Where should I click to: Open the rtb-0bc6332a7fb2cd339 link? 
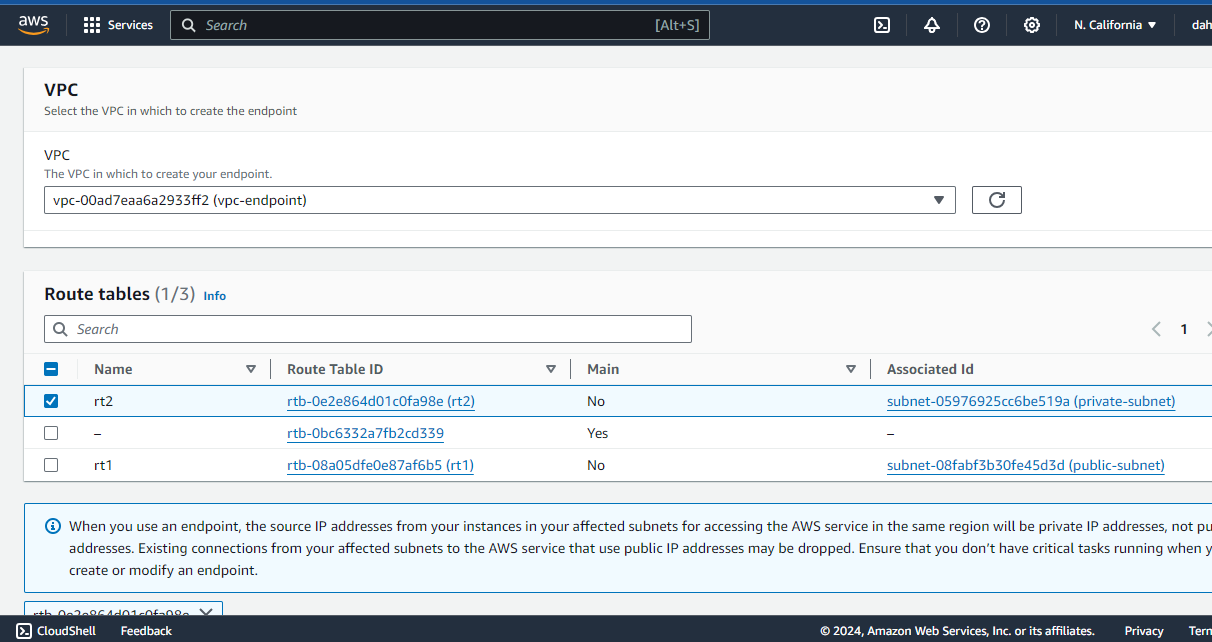coord(365,433)
